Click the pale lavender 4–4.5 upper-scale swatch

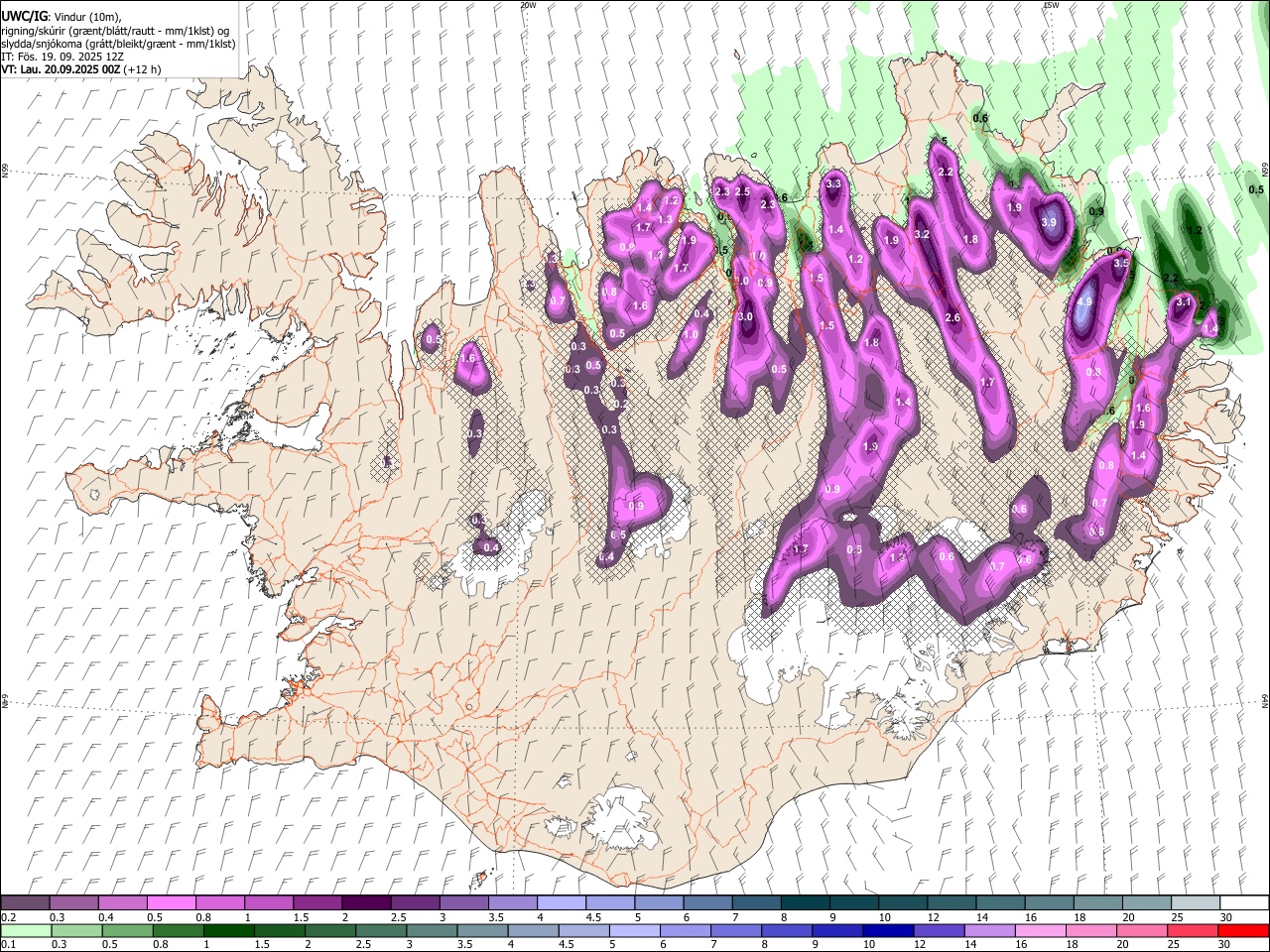(x=562, y=902)
